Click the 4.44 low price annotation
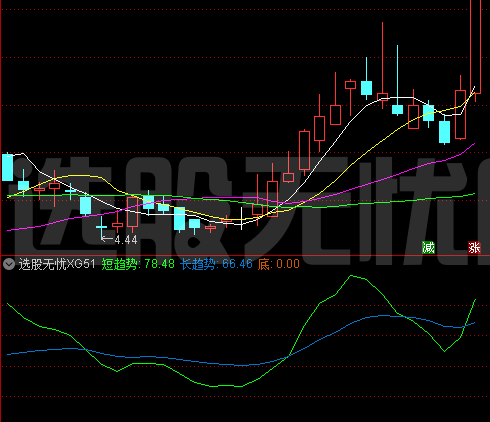490x422 pixels. pyautogui.click(x=126, y=240)
